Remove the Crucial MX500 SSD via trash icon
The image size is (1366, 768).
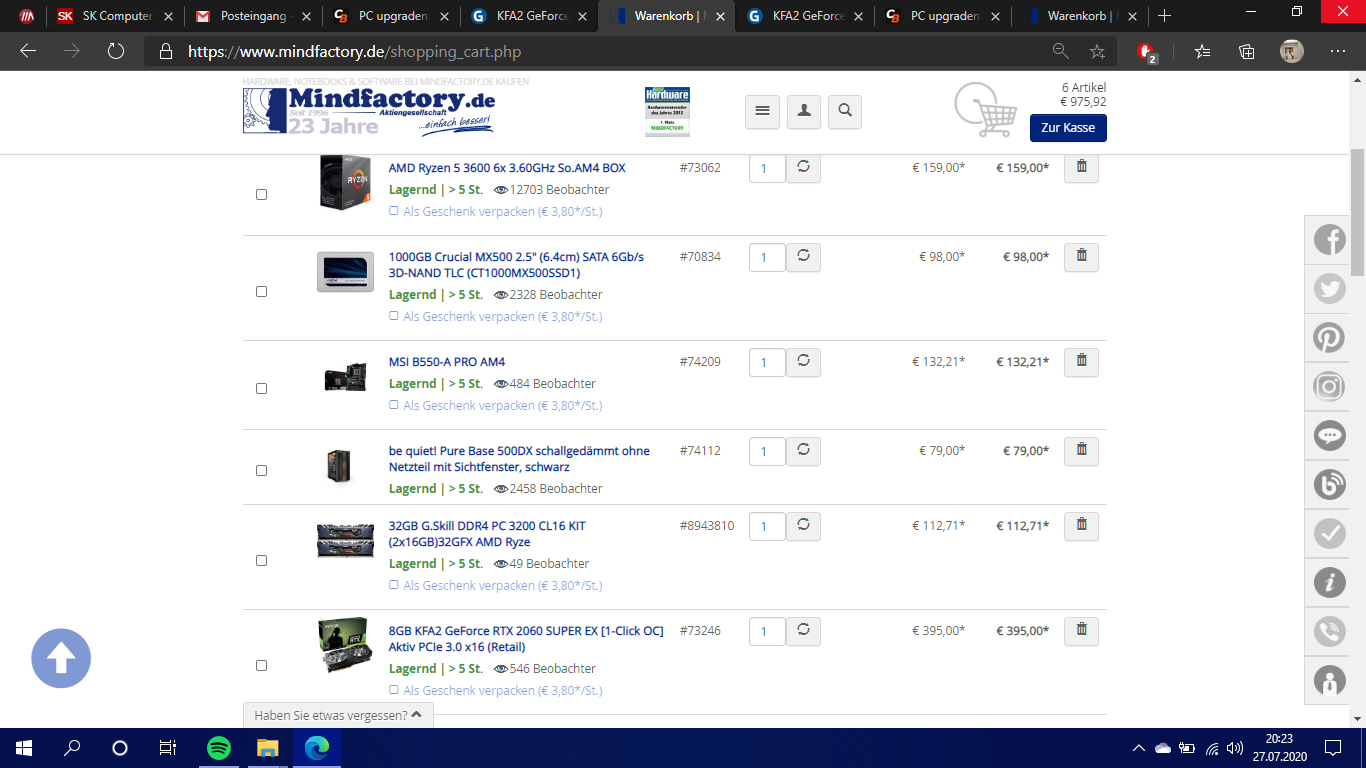[1081, 257]
